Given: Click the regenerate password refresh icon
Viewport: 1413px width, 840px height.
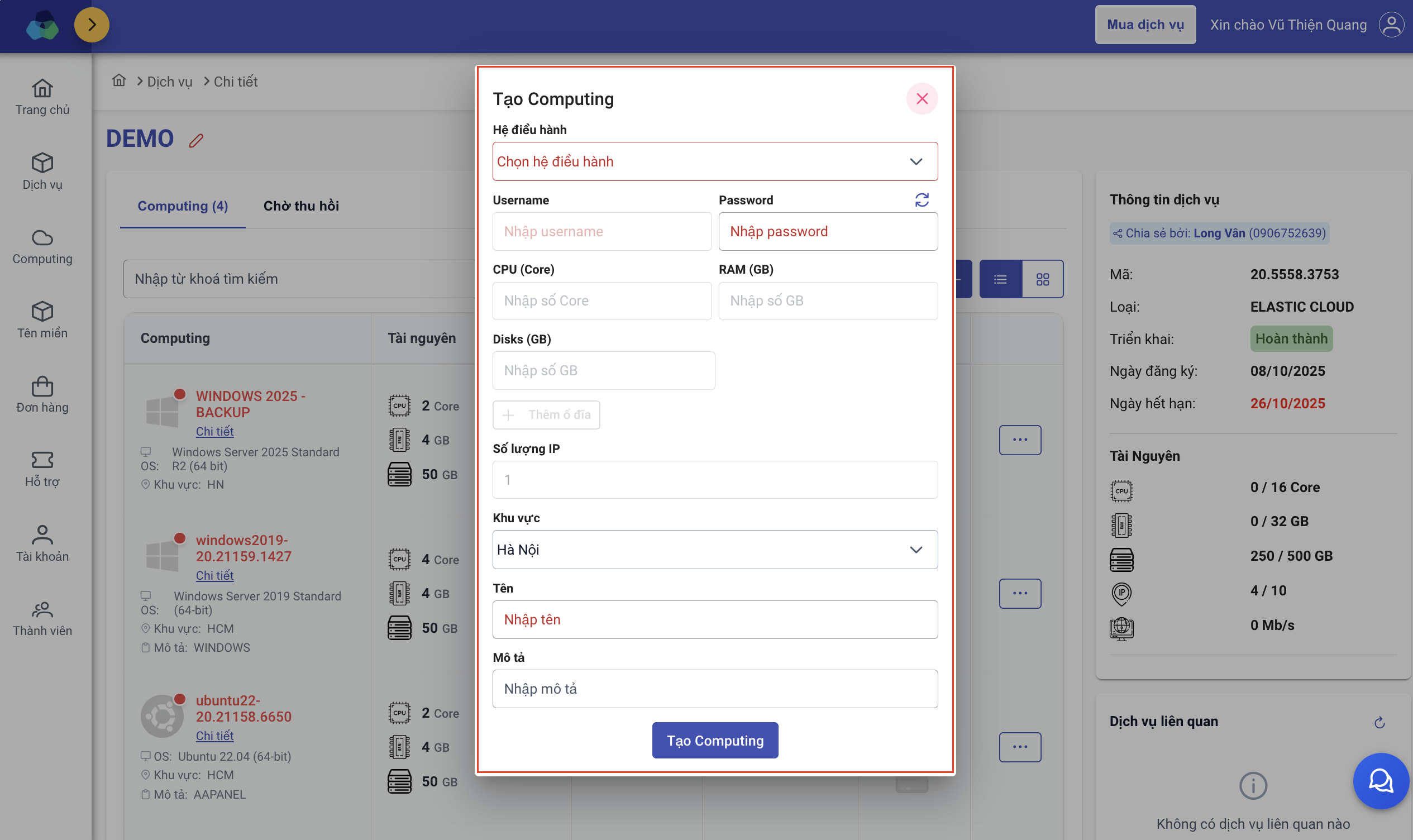Looking at the screenshot, I should (922, 200).
